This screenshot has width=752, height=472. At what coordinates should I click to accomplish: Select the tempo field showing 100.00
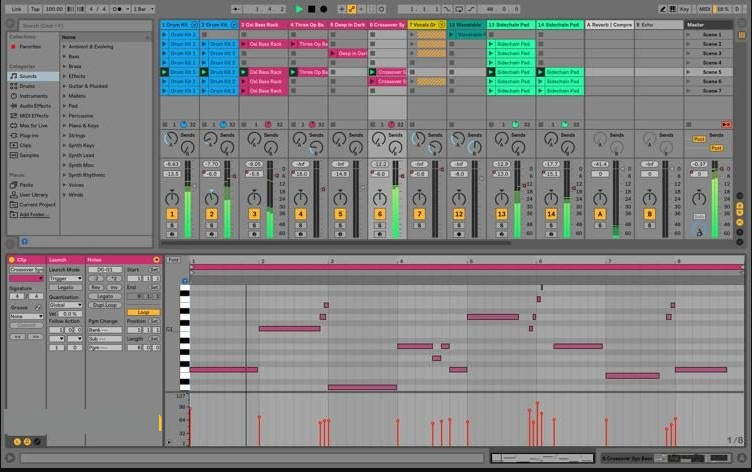pyautogui.click(x=54, y=9)
